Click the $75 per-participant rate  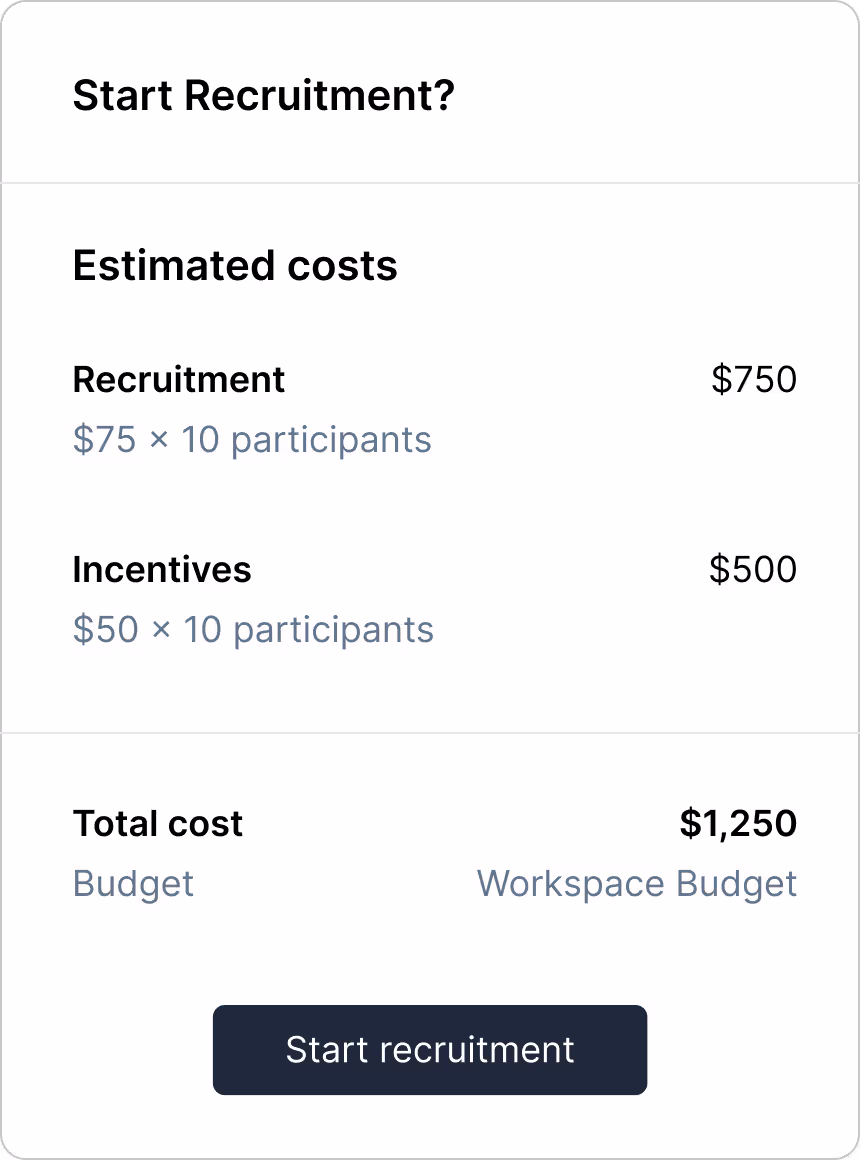tap(104, 439)
